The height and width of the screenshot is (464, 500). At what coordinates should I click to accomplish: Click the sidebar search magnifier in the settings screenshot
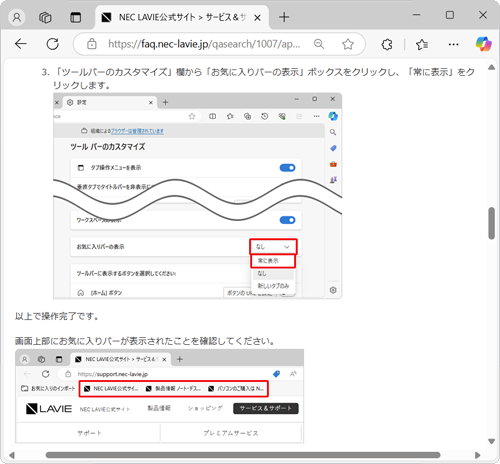click(333, 132)
